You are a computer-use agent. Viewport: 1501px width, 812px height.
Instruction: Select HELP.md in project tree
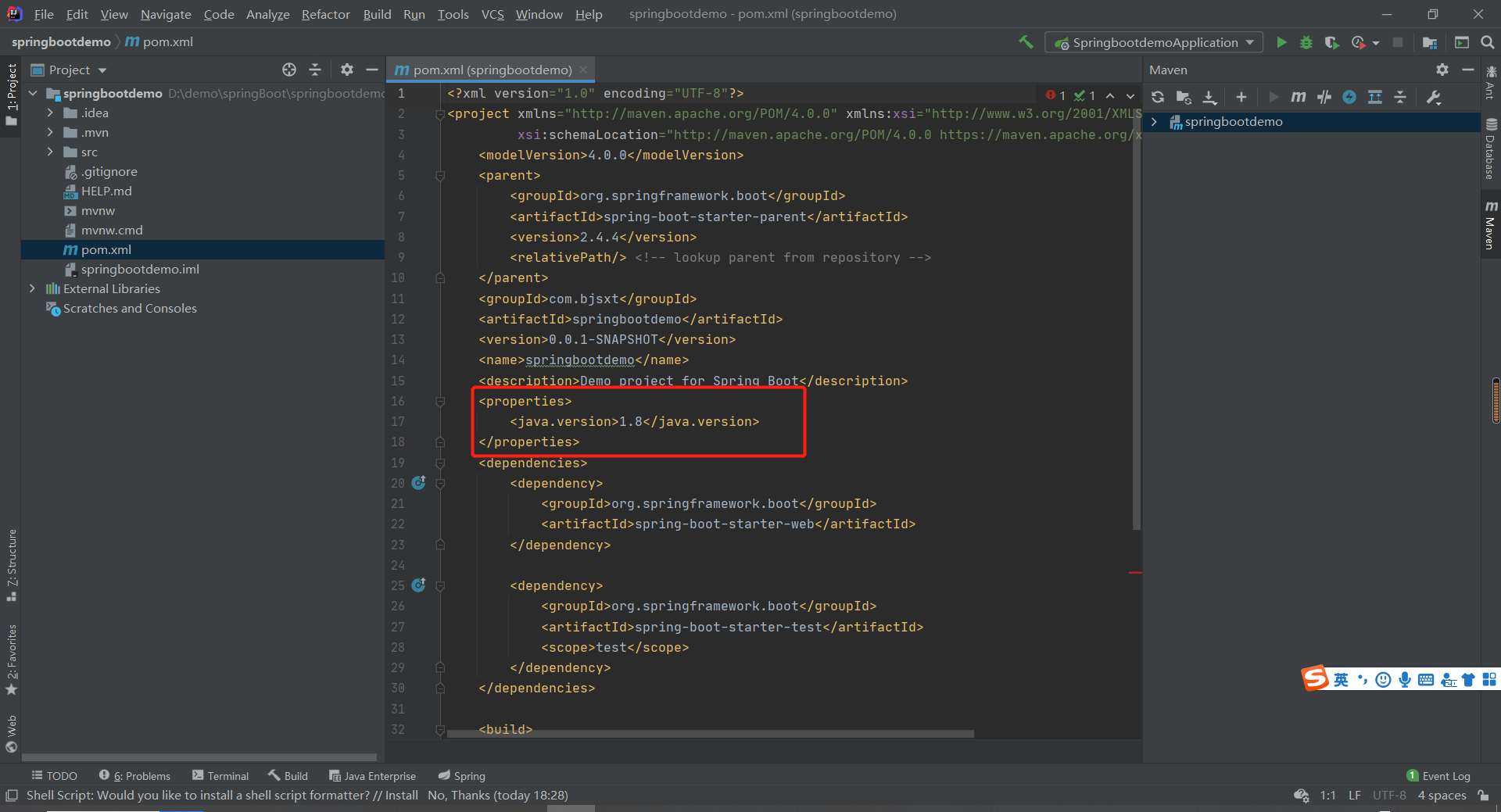(x=106, y=191)
